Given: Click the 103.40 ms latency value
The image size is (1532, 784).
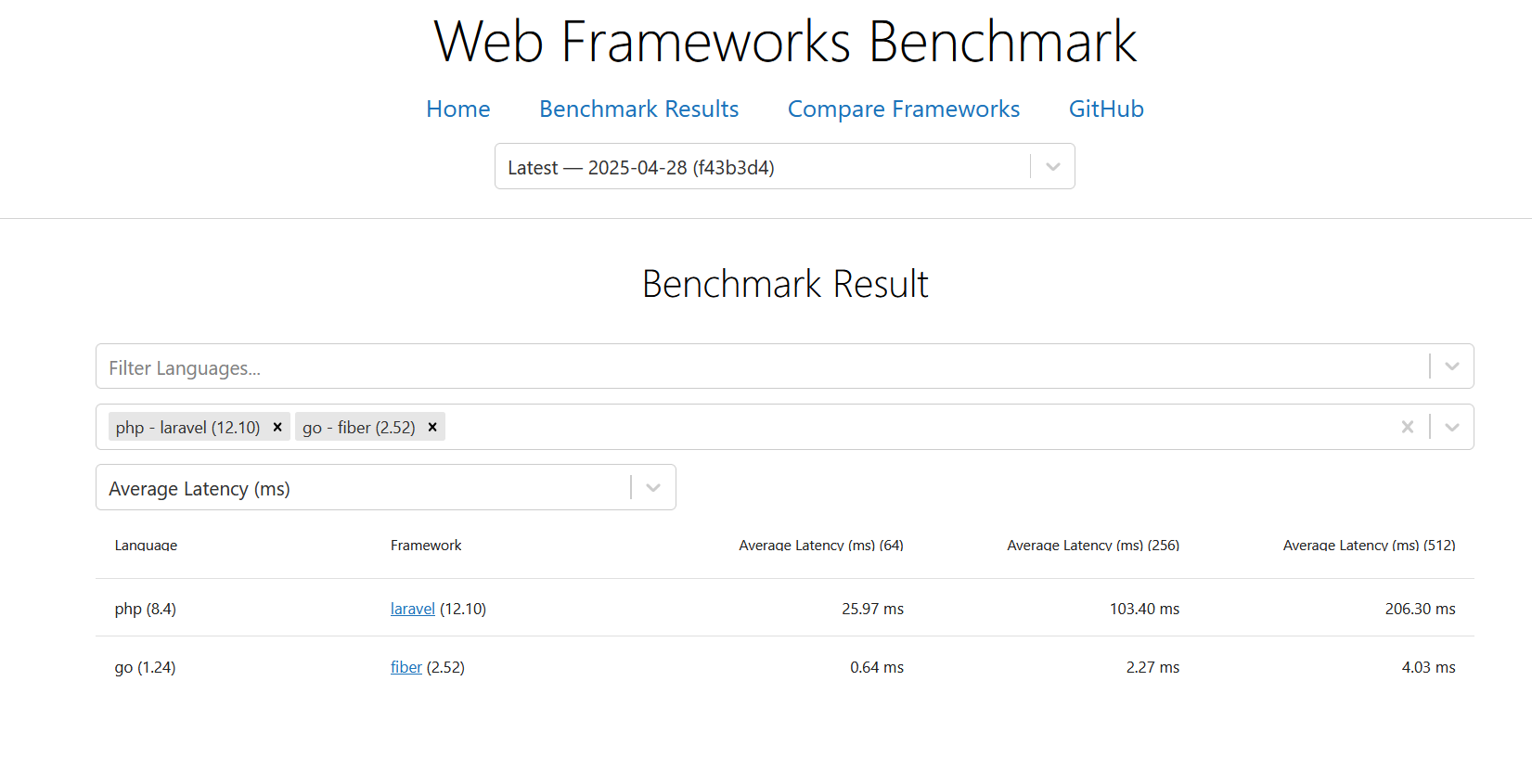Looking at the screenshot, I should coord(1144,609).
